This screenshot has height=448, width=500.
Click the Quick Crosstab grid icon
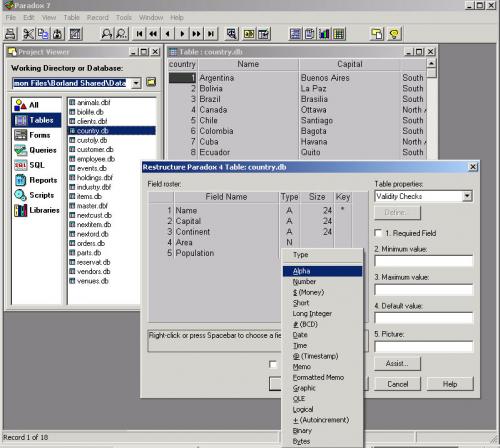[x=339, y=34]
